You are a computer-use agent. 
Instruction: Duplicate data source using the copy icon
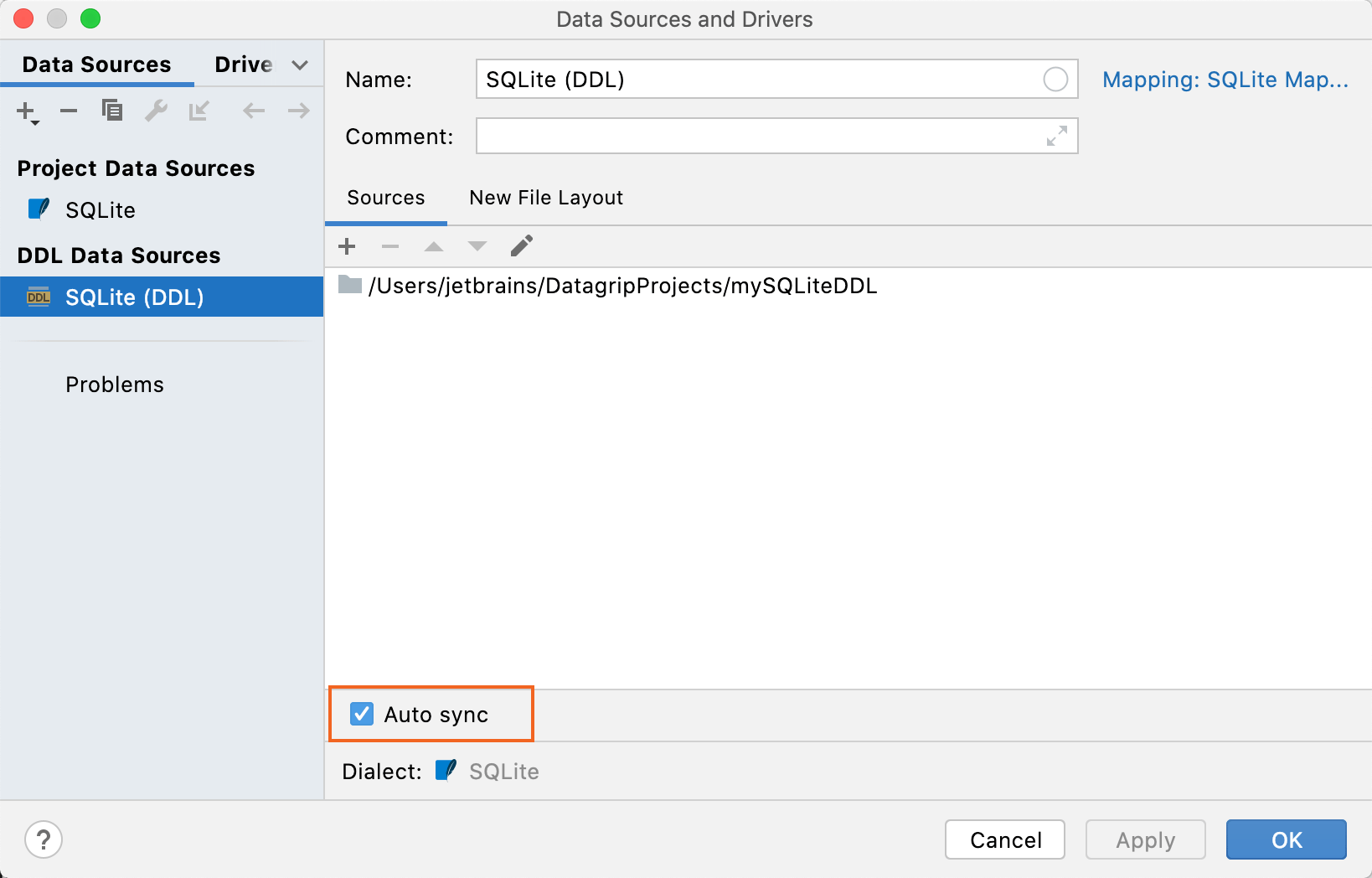tap(112, 111)
